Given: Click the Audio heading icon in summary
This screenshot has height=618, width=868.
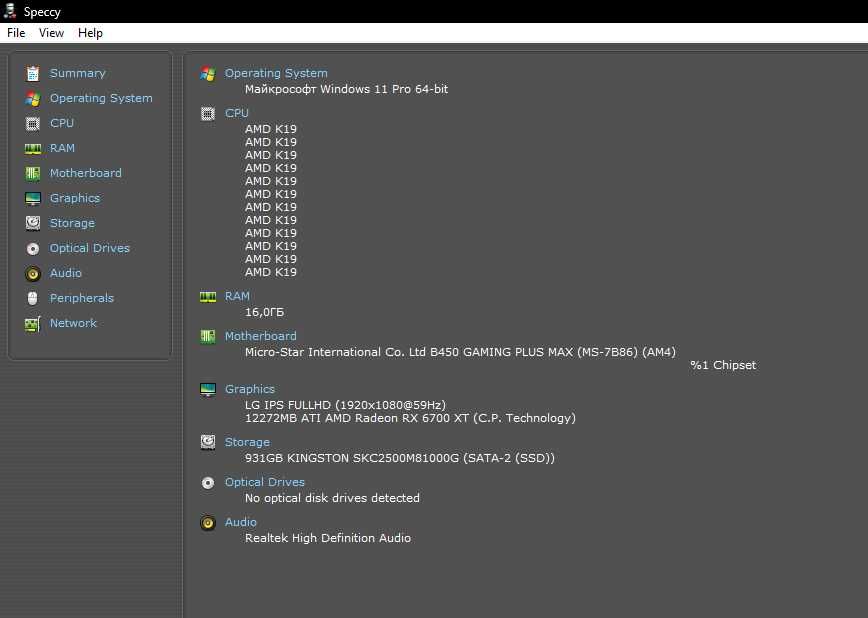Looking at the screenshot, I should tap(208, 523).
